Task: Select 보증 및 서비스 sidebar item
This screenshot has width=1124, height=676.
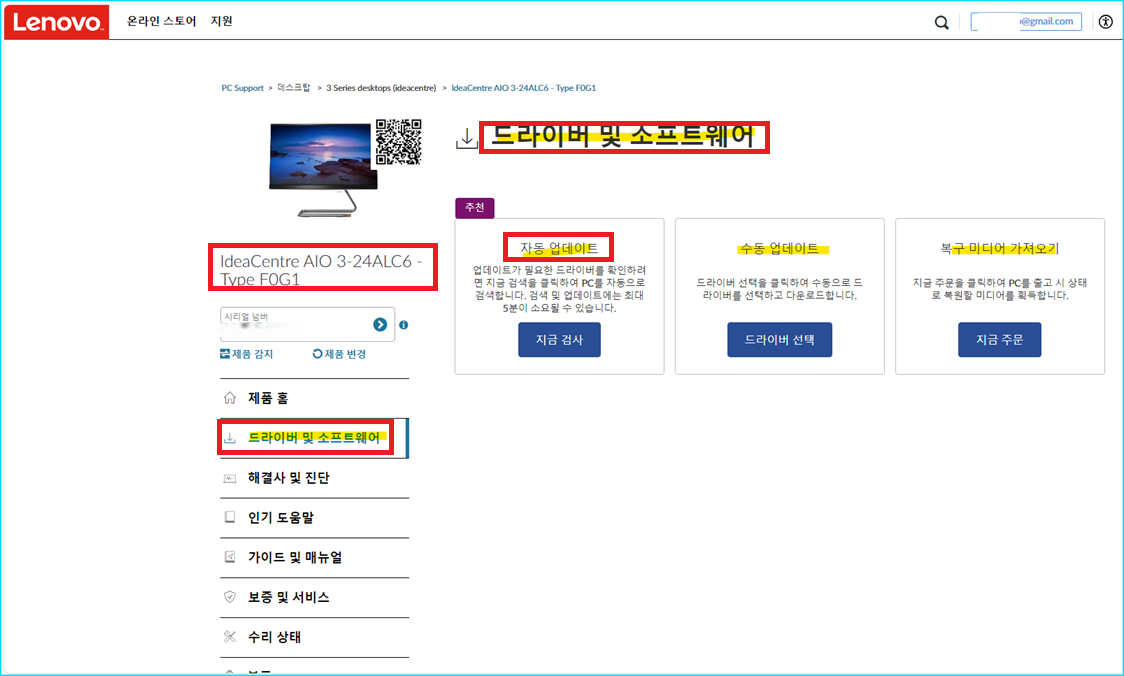Action: [x=314, y=597]
